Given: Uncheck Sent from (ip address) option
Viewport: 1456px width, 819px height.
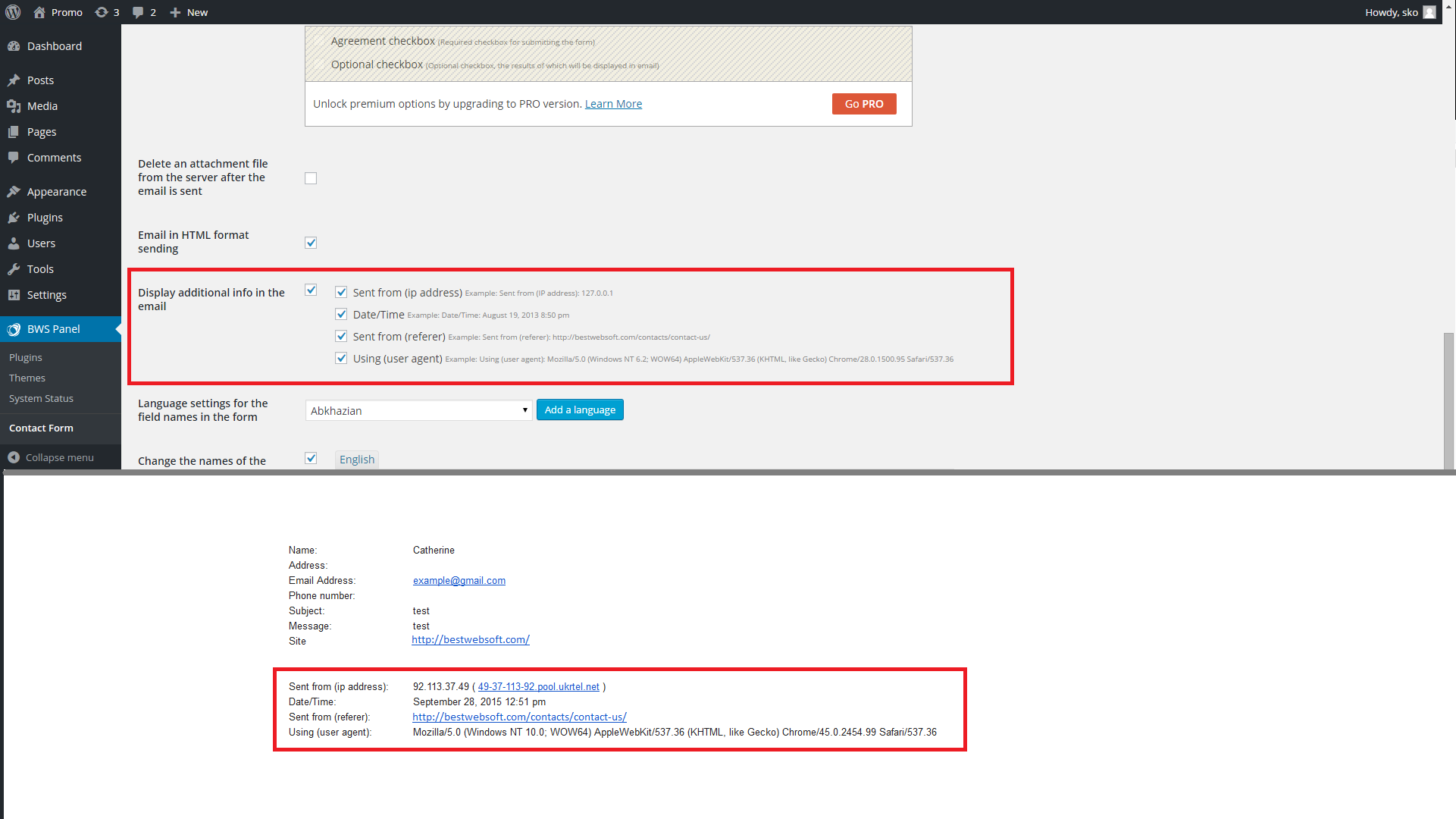Looking at the screenshot, I should click(x=341, y=292).
